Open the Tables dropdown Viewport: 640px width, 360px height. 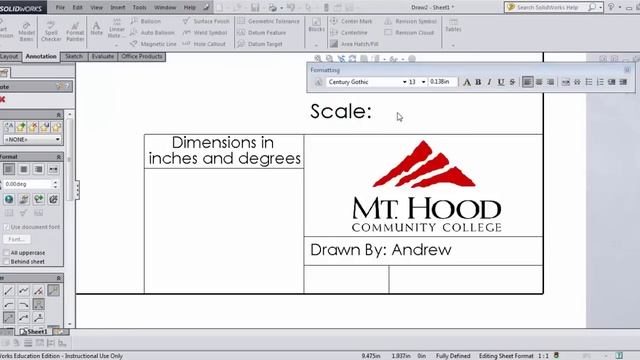click(x=453, y=45)
